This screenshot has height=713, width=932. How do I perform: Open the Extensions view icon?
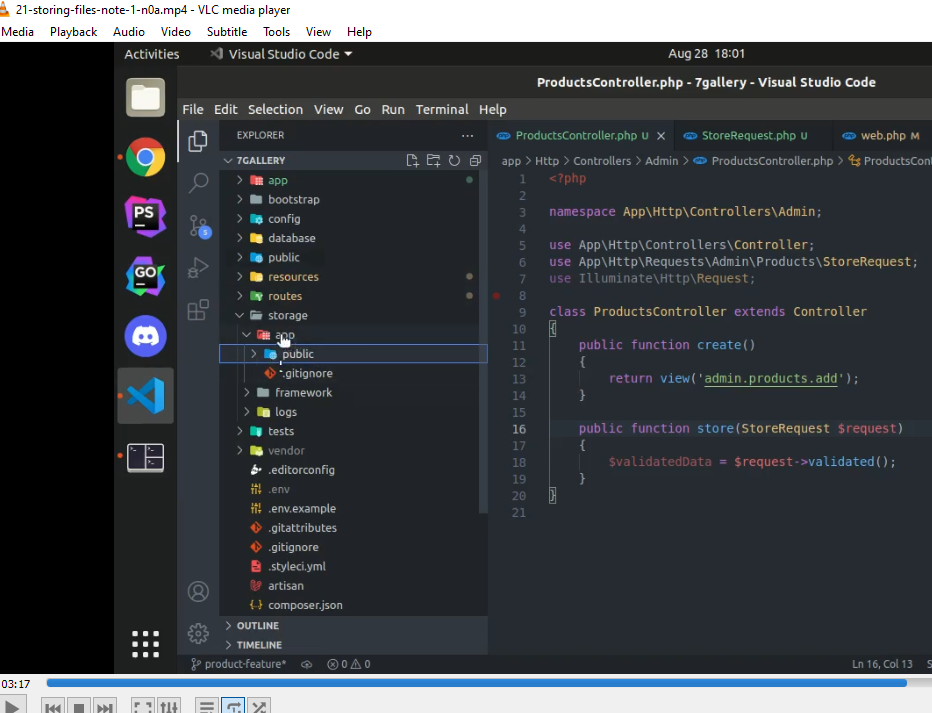pyautogui.click(x=198, y=310)
